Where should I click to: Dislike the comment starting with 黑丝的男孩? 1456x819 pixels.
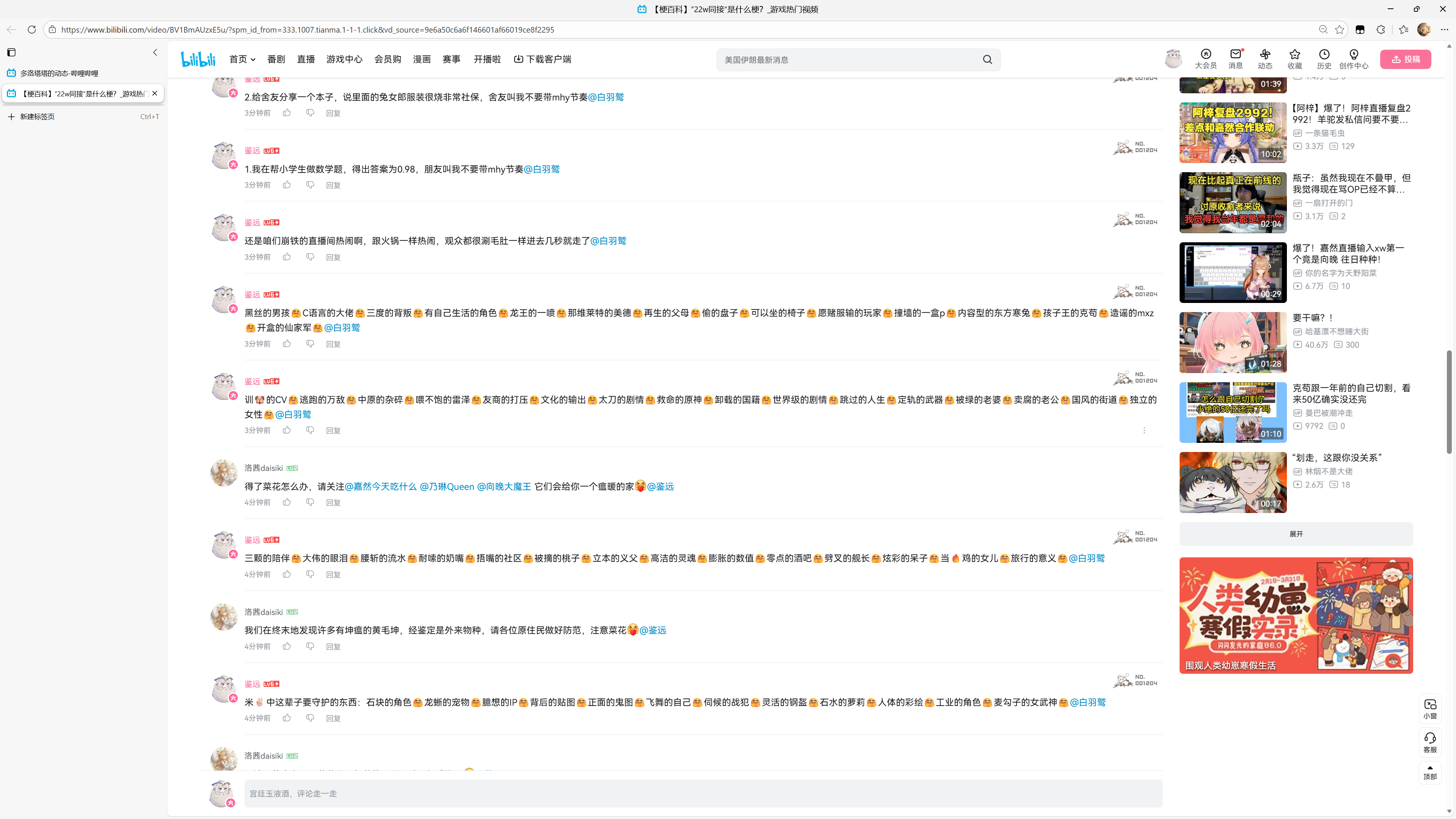tap(310, 344)
